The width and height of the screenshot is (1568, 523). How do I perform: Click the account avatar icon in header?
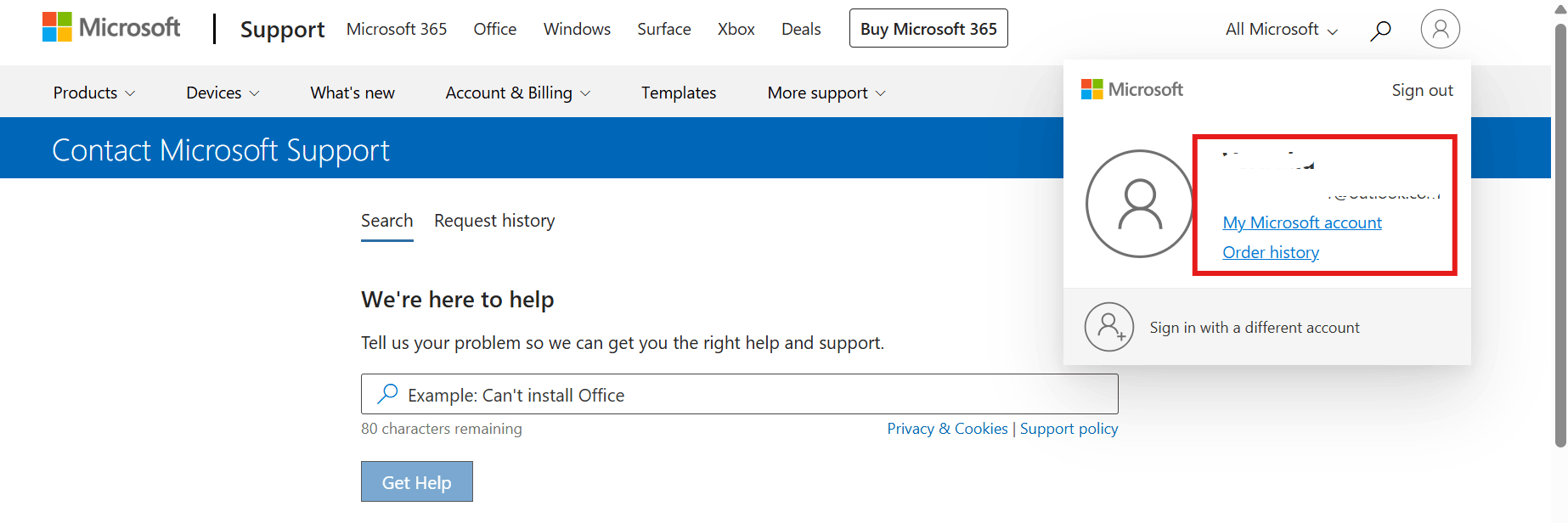1440,29
